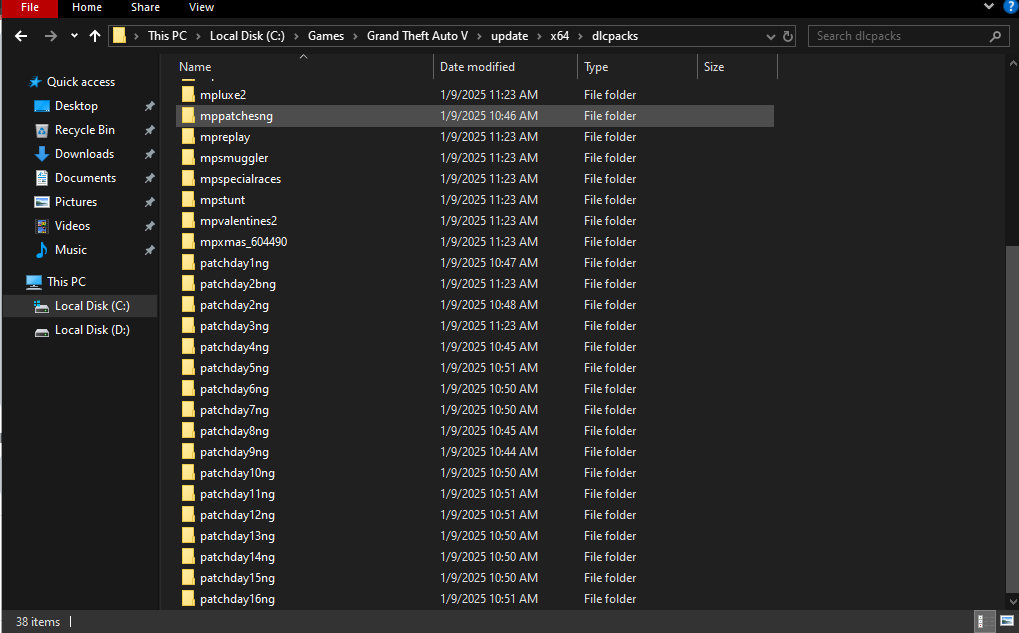Select Local Disk (D:) drive

[91, 330]
